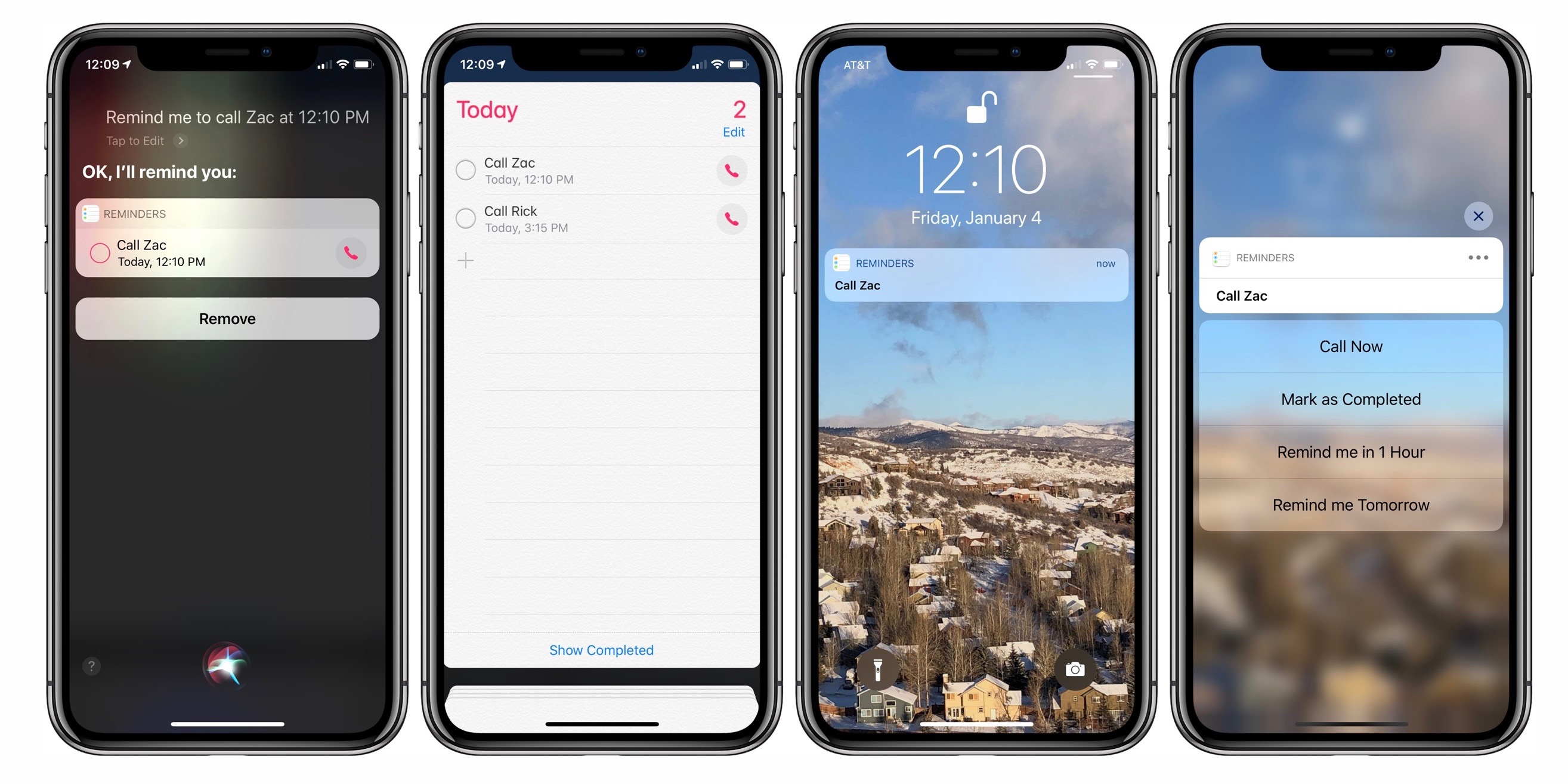Tap the Reminders app icon in notification
The width and height of the screenshot is (1568, 784).
pyautogui.click(x=839, y=264)
